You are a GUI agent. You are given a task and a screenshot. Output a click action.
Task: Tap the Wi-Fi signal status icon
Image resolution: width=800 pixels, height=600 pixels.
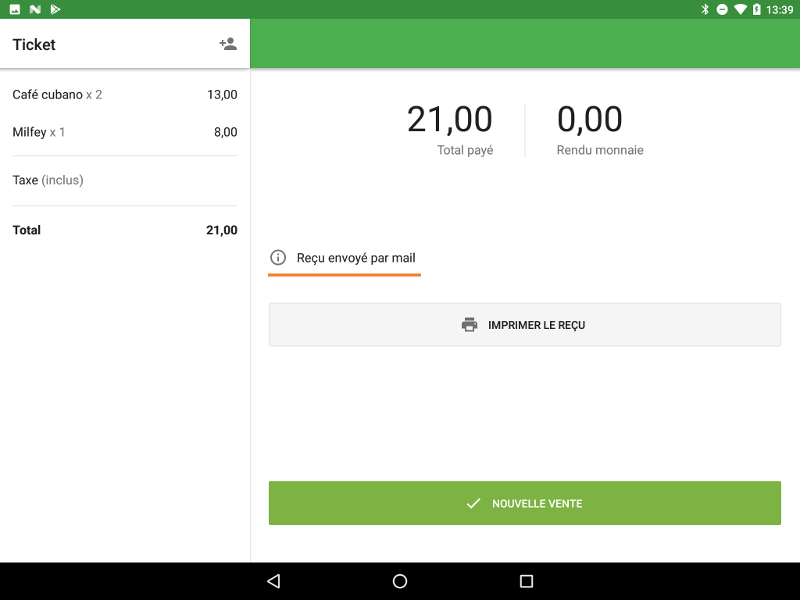pyautogui.click(x=740, y=9)
